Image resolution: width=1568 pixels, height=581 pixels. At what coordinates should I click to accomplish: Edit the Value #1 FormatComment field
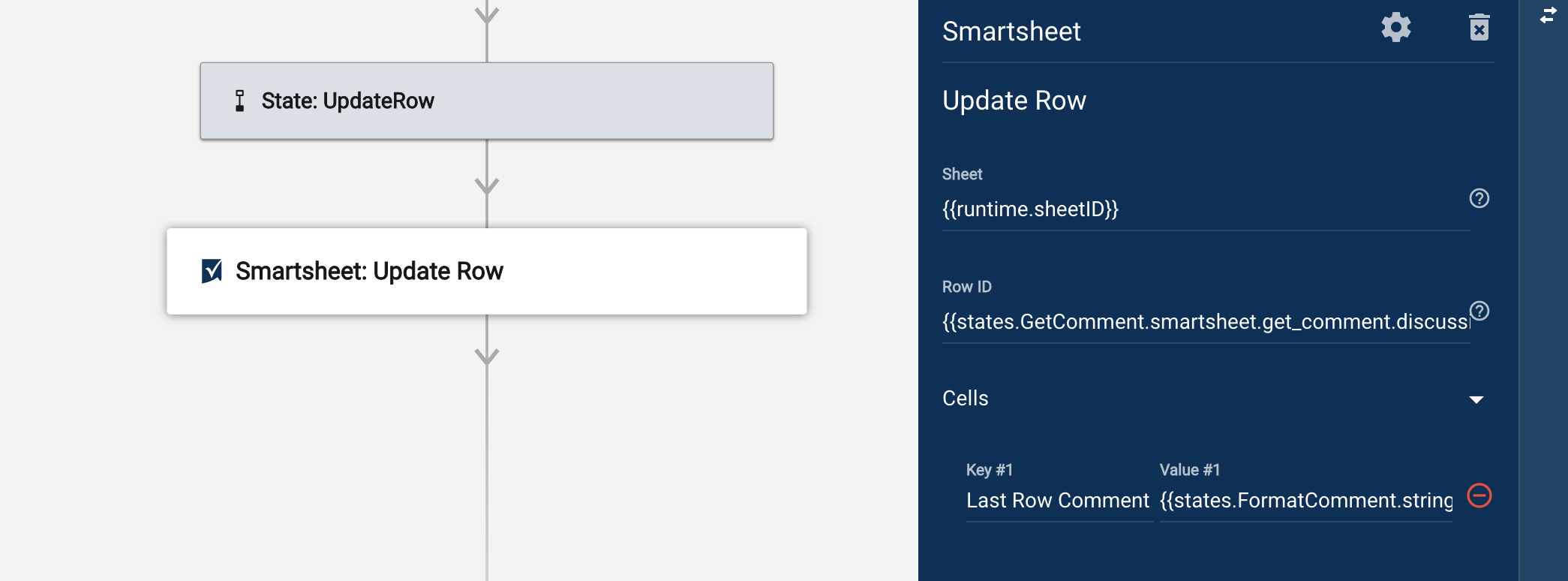[1305, 501]
